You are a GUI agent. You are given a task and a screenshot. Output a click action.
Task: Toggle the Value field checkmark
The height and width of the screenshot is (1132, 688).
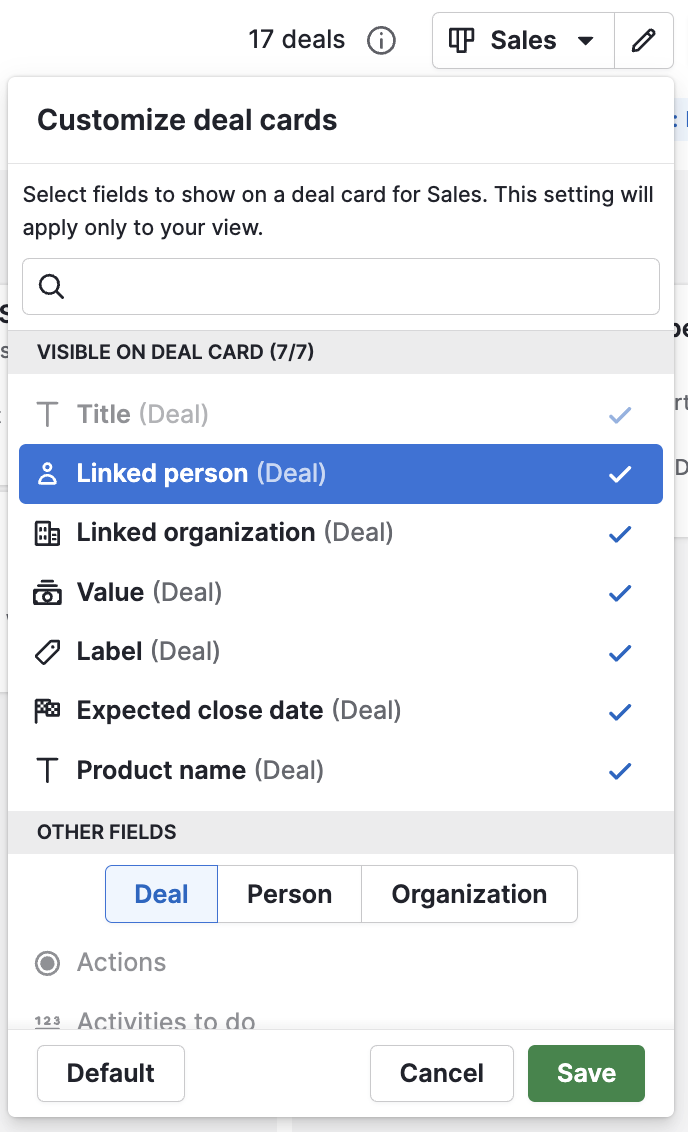[620, 593]
